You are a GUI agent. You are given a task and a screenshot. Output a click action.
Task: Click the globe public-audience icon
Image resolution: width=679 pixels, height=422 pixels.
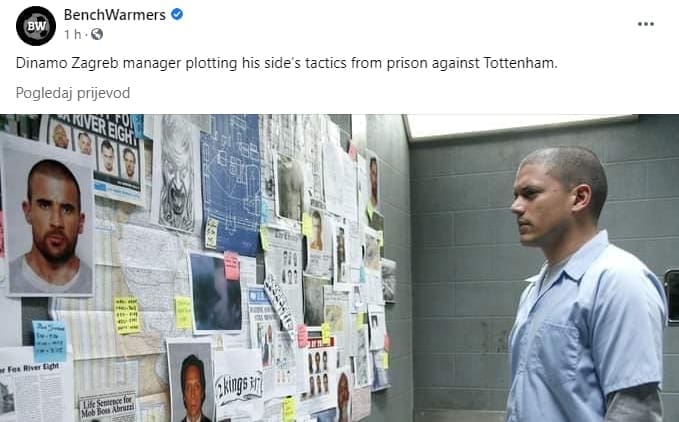97,34
